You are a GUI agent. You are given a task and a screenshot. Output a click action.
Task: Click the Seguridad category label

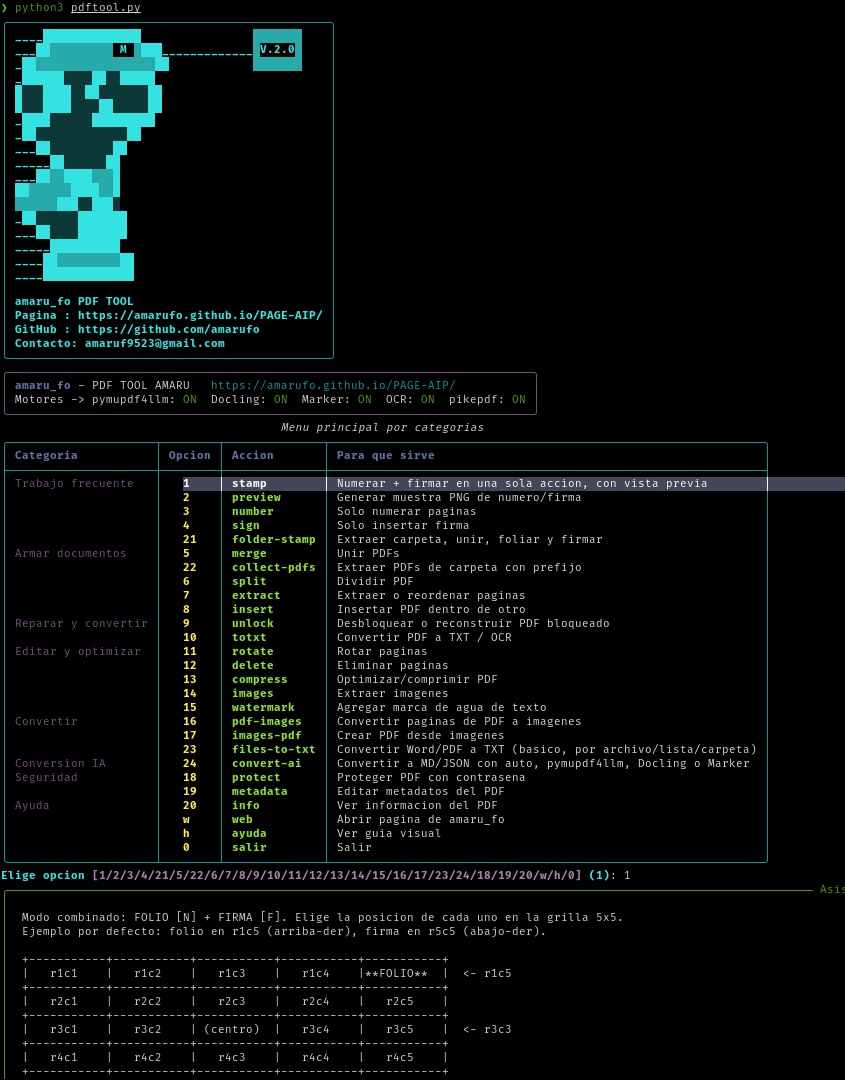point(46,778)
